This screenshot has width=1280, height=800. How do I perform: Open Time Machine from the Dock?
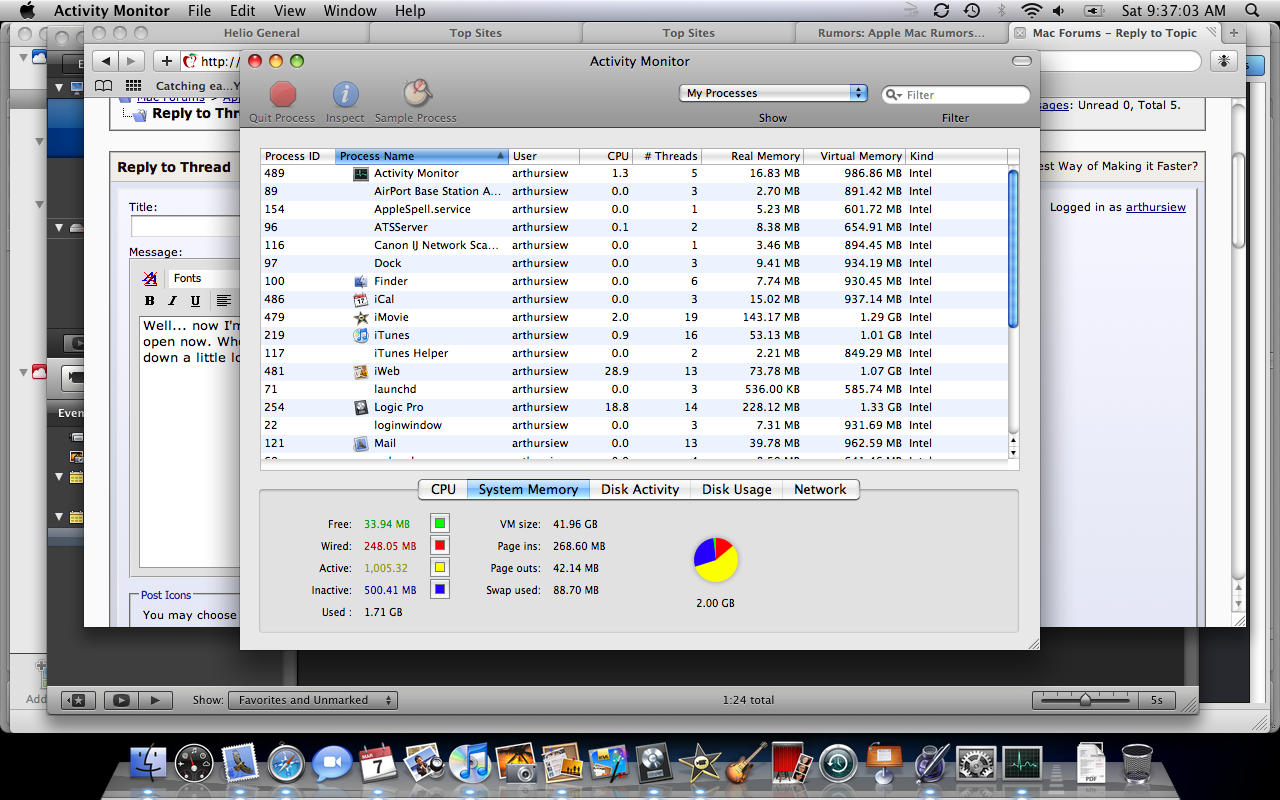click(x=838, y=764)
